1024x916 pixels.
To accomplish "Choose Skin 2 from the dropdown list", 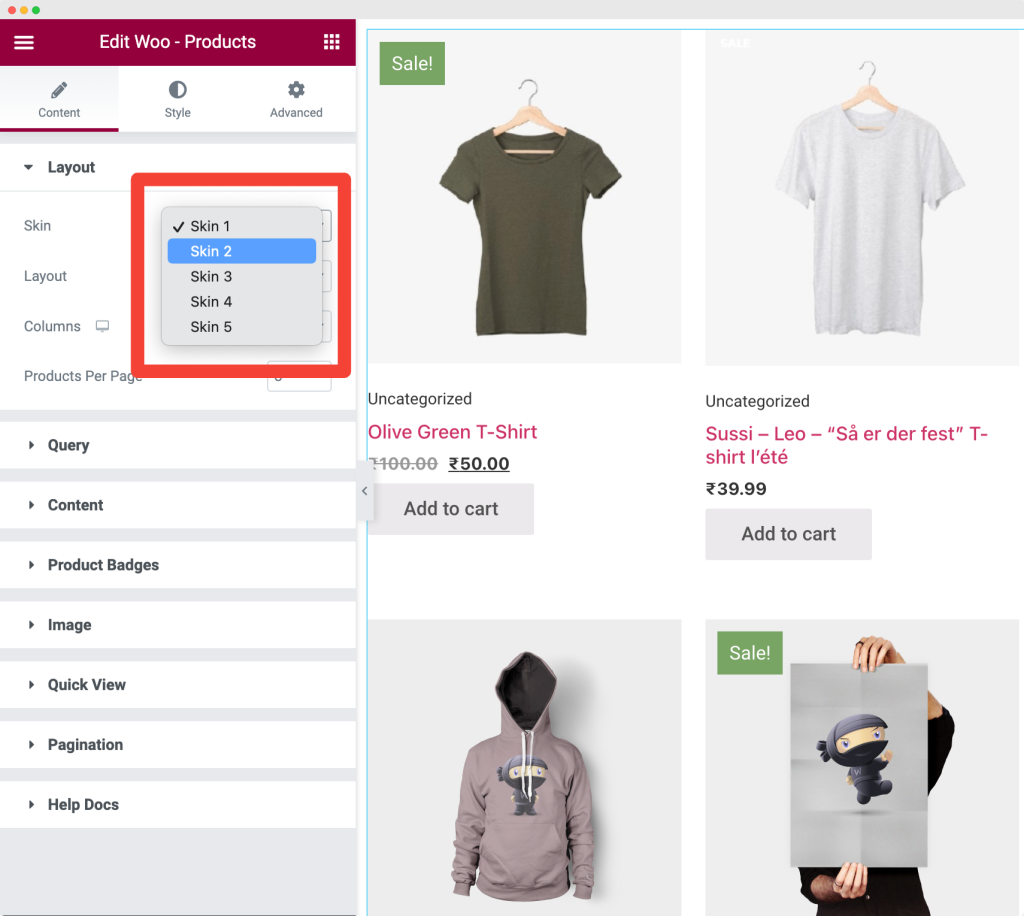I will [x=242, y=251].
